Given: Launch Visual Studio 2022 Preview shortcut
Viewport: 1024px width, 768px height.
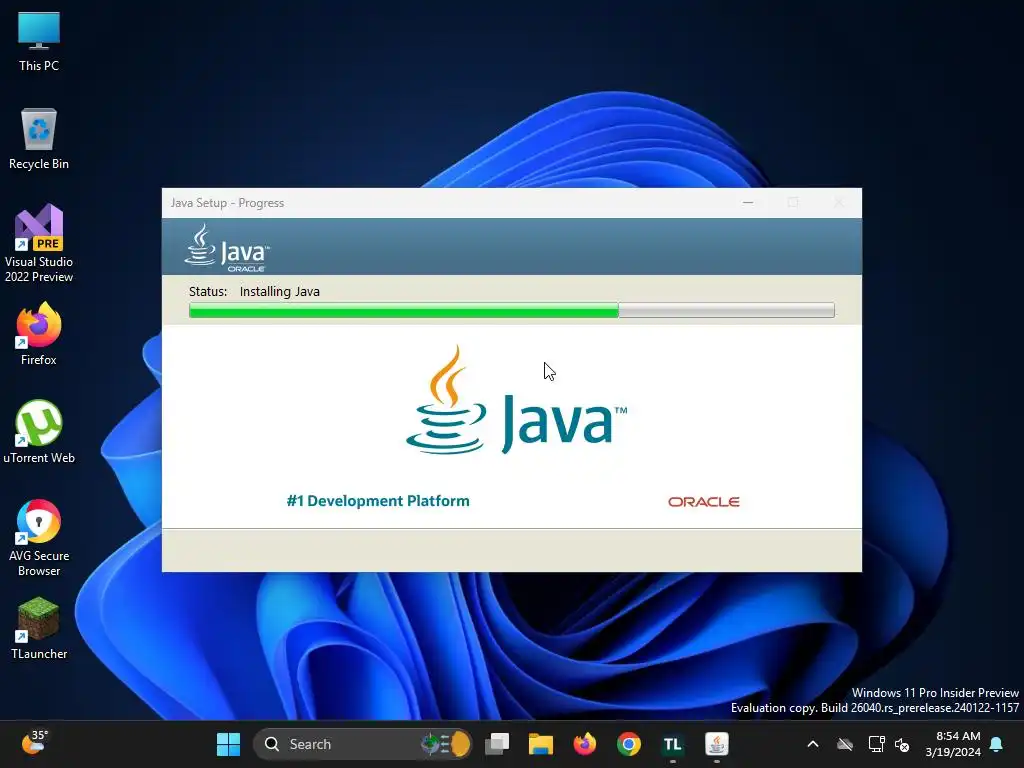Looking at the screenshot, I should pos(39,243).
